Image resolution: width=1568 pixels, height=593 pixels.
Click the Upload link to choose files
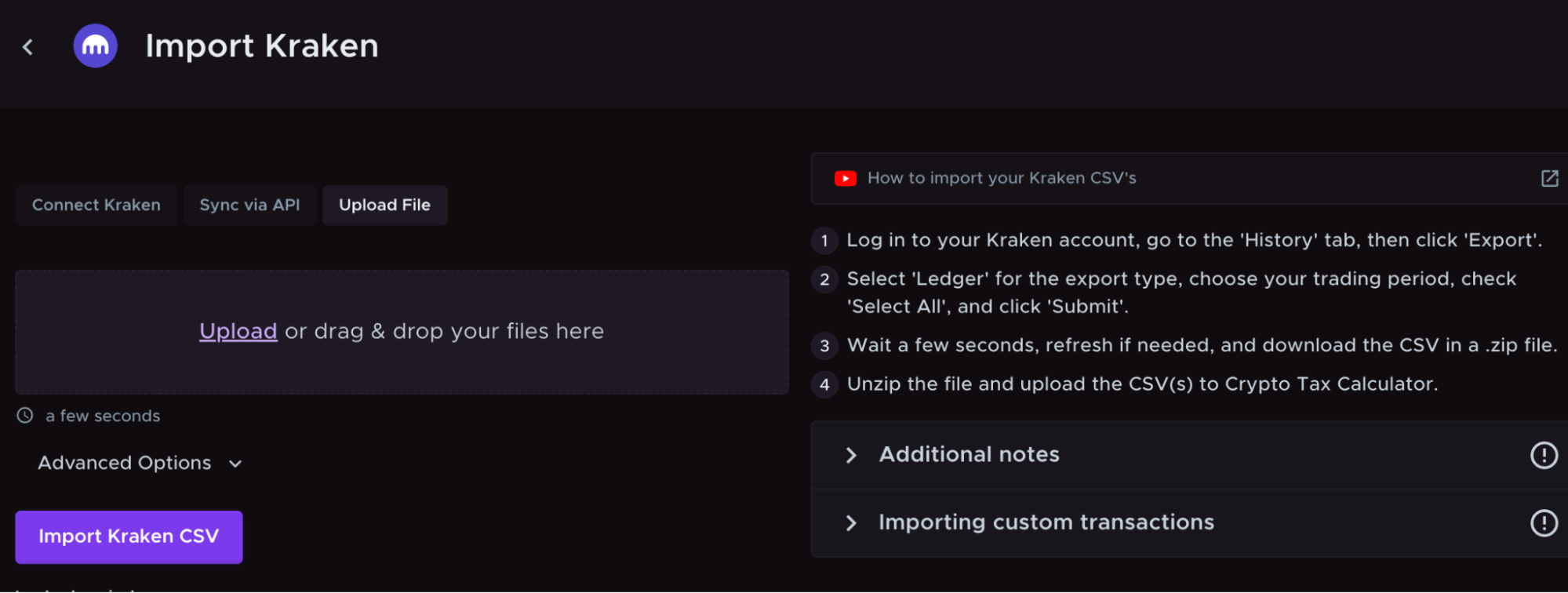238,331
